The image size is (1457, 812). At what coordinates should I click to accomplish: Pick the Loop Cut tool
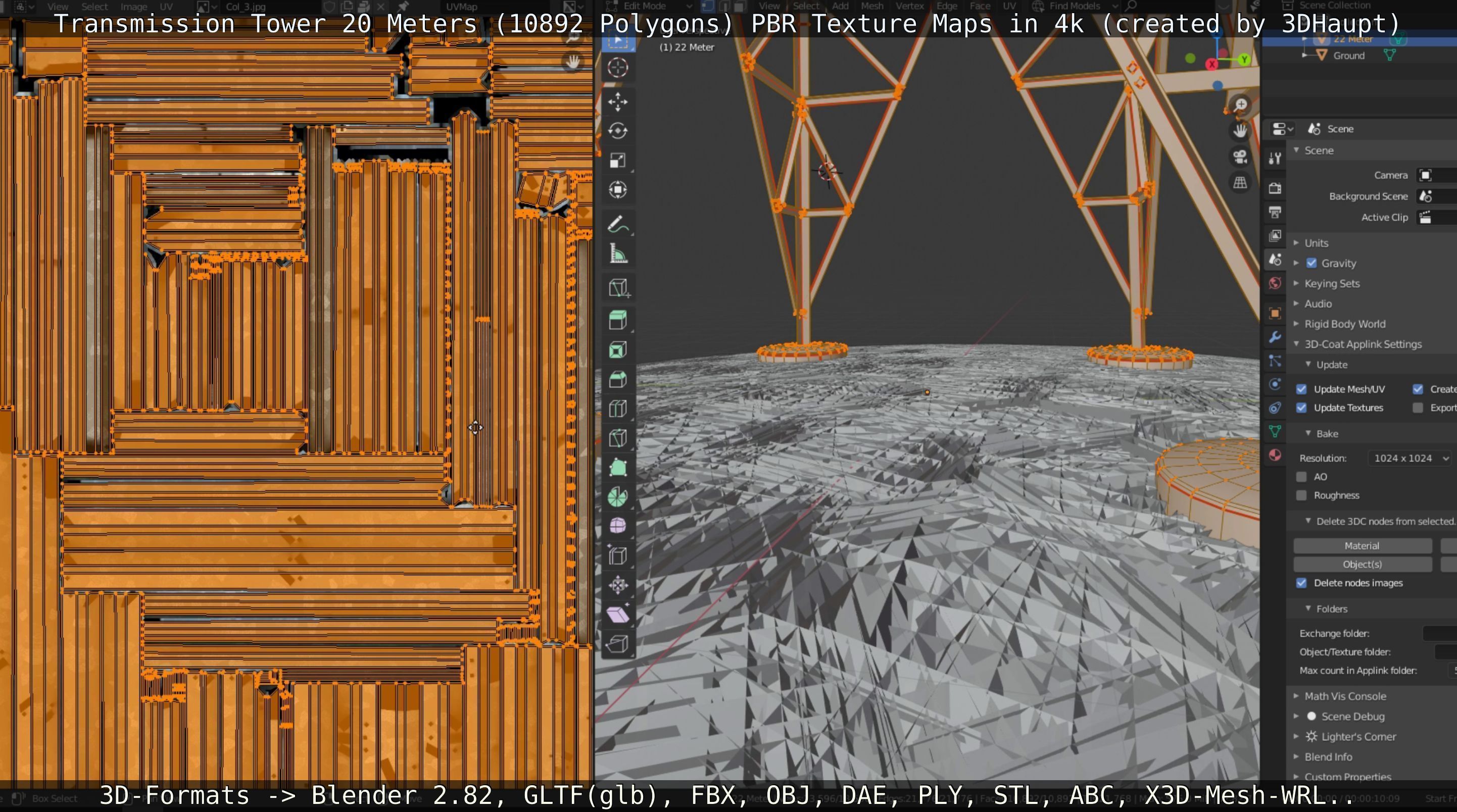click(x=618, y=409)
